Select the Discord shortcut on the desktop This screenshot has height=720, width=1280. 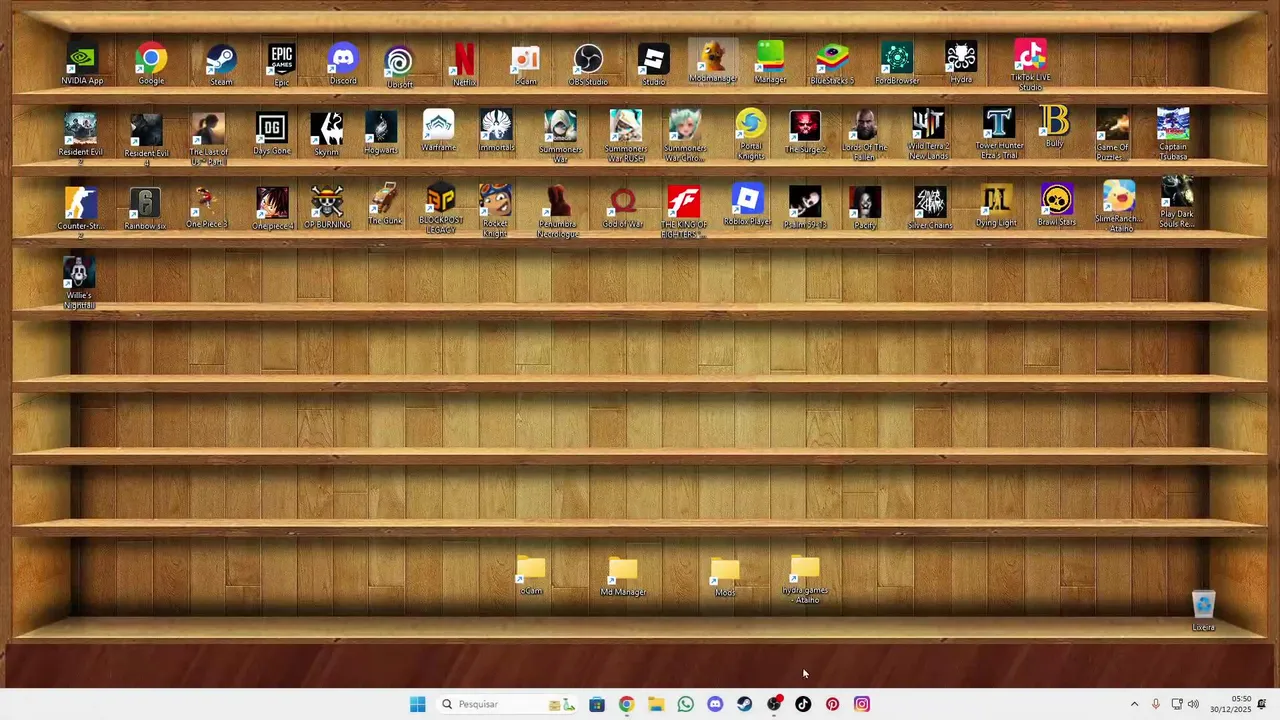point(343,65)
